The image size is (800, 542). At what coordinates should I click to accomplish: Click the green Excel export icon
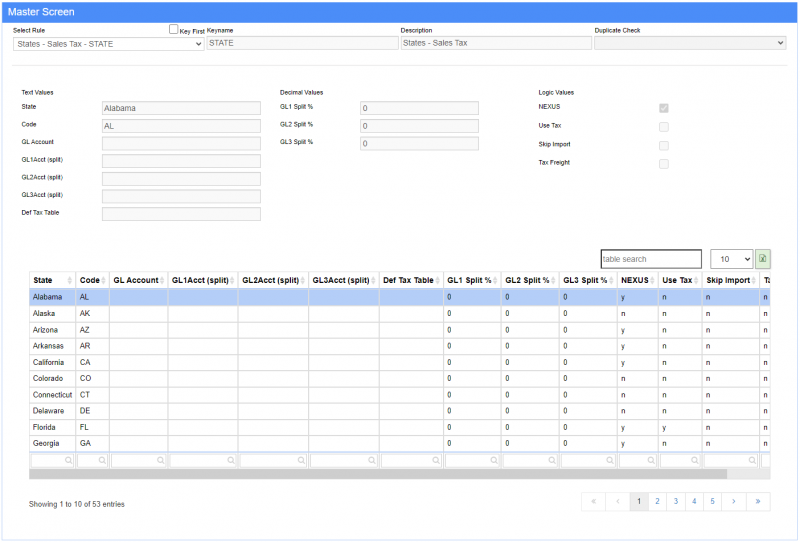point(763,259)
